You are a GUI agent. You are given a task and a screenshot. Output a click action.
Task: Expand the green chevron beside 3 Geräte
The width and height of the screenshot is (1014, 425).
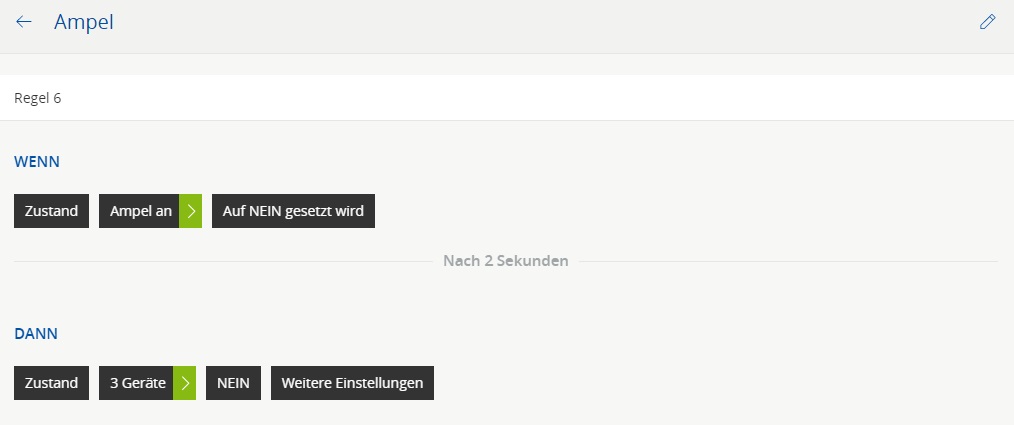coord(185,383)
